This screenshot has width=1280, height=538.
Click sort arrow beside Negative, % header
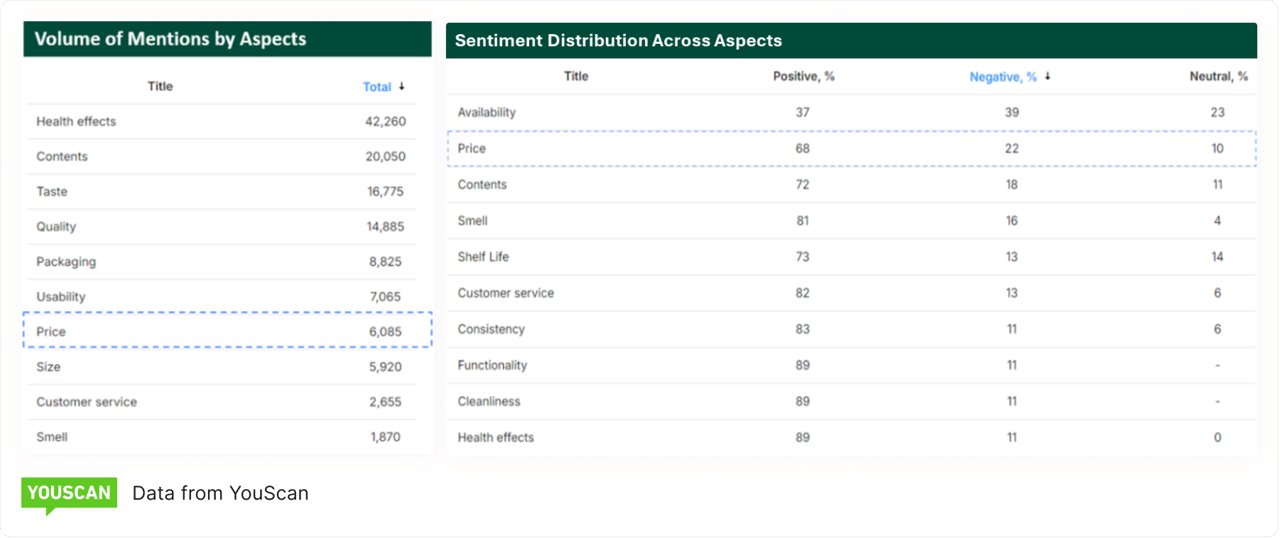click(x=1048, y=76)
